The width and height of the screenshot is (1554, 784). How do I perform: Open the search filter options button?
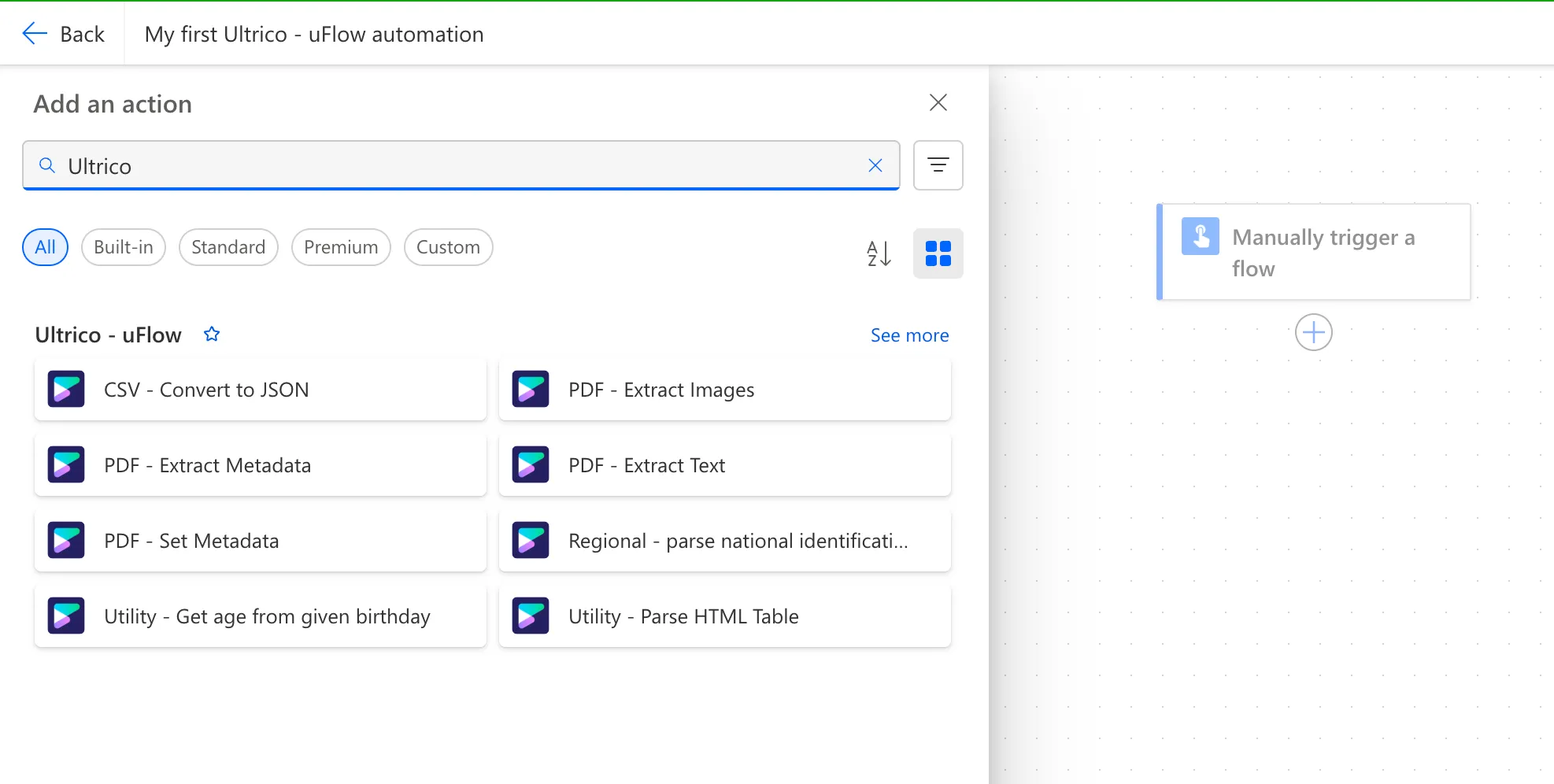(x=938, y=165)
